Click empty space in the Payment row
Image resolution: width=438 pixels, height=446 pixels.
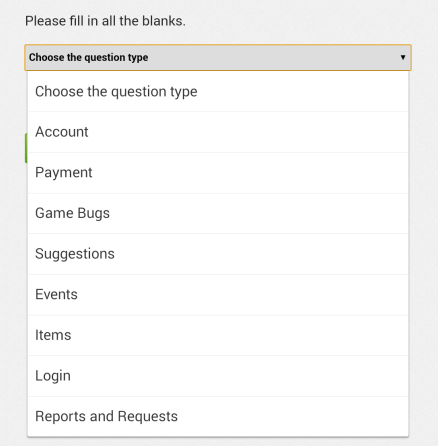click(250, 173)
